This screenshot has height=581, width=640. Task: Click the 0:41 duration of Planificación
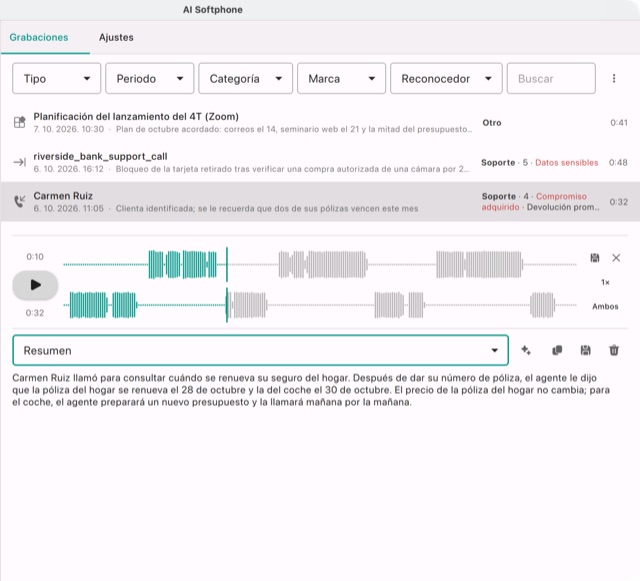point(619,122)
